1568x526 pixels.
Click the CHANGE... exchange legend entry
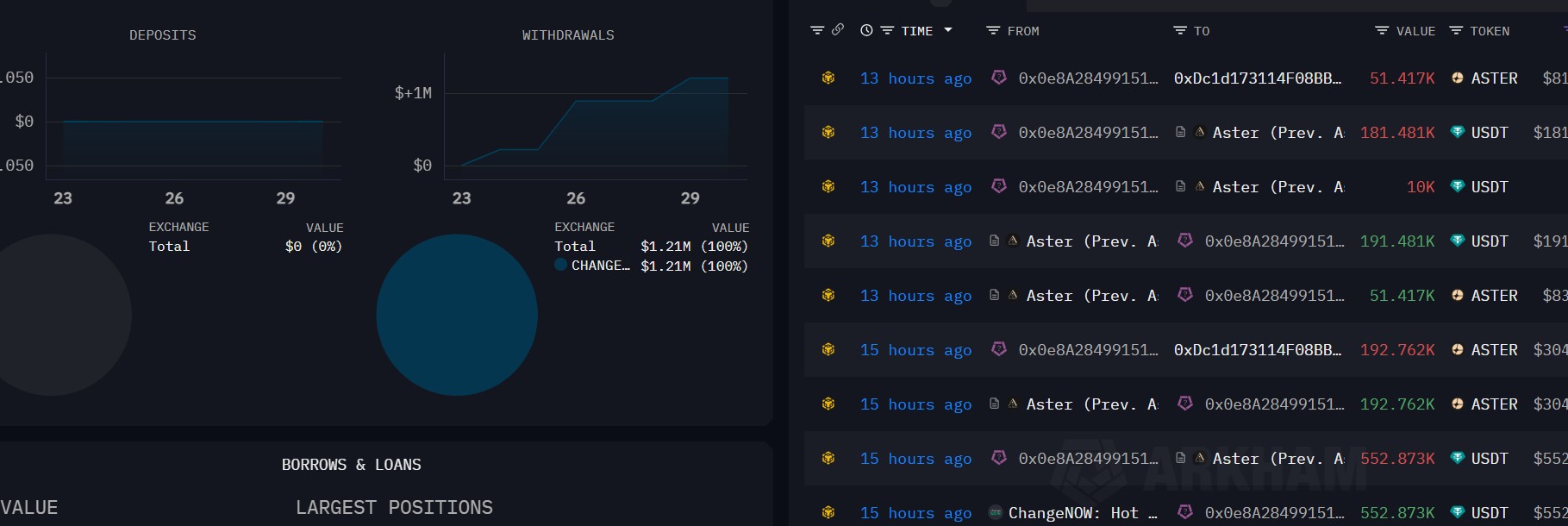coord(601,266)
